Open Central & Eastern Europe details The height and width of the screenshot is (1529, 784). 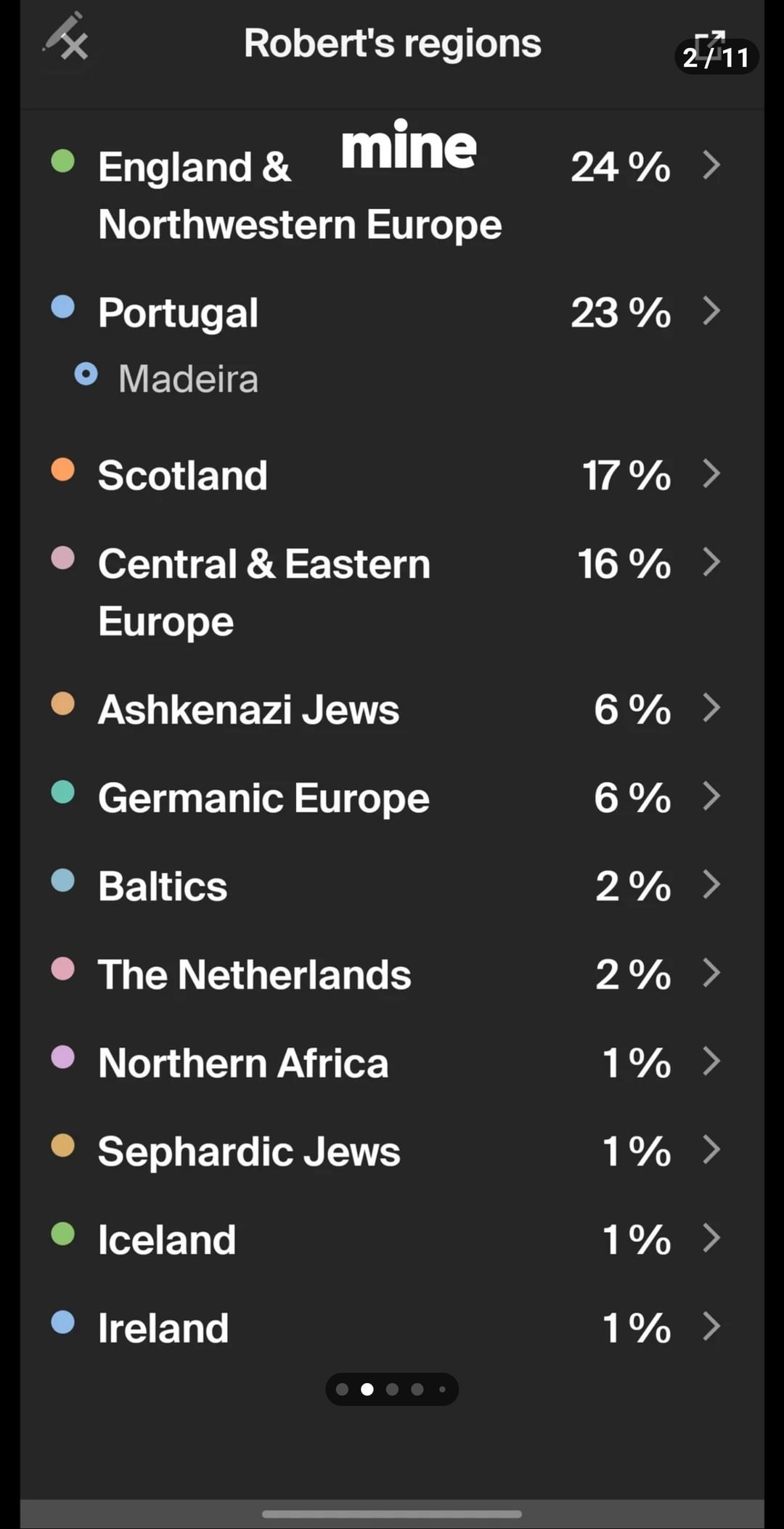(x=392, y=591)
